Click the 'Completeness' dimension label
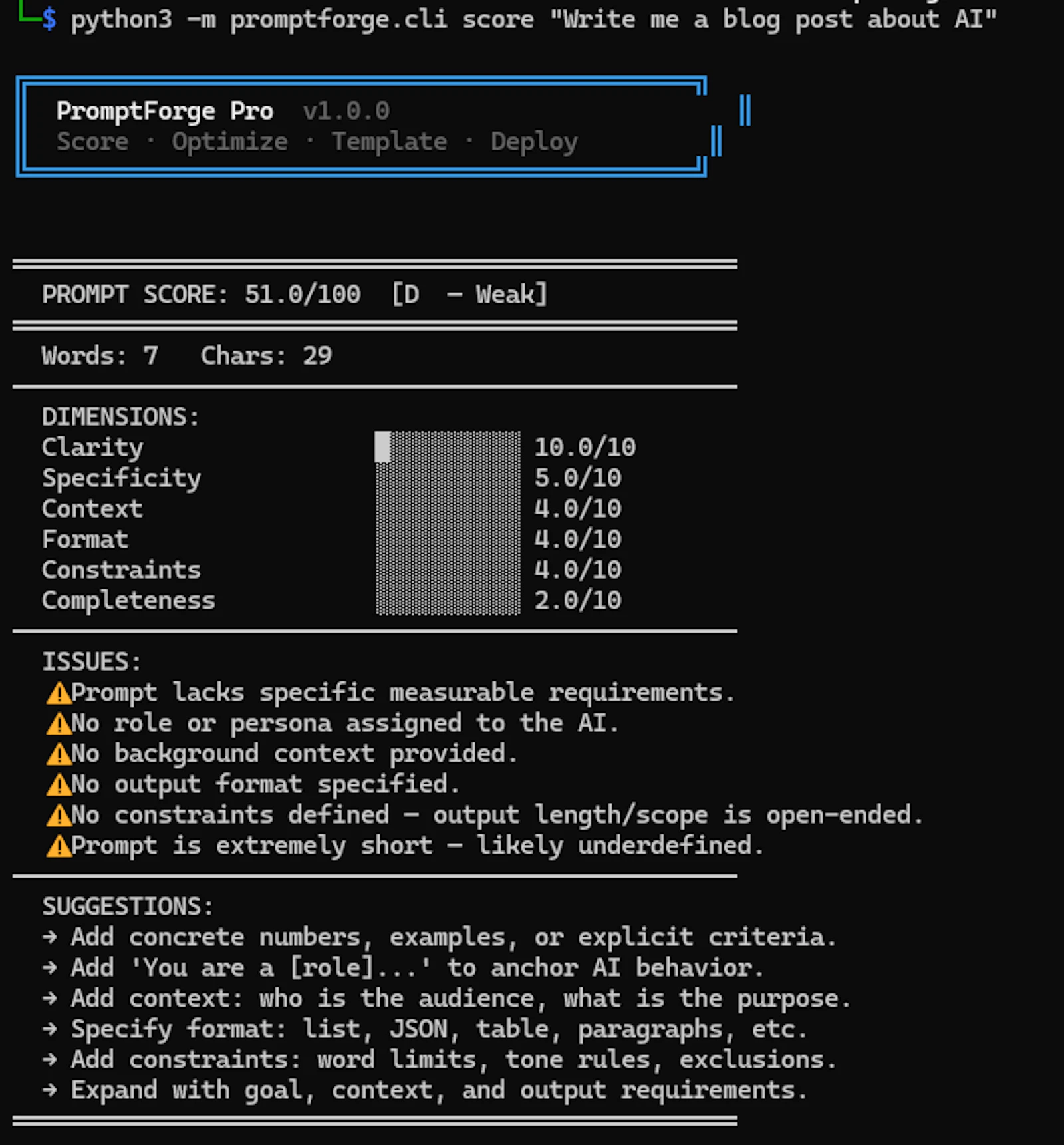This screenshot has height=1145, width=1064. (x=128, y=600)
